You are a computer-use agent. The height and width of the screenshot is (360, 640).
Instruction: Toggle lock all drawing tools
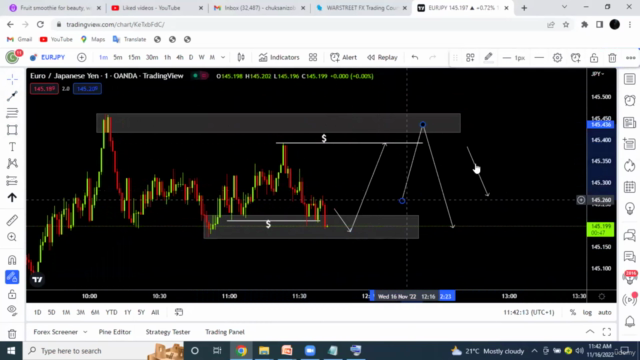(12, 294)
